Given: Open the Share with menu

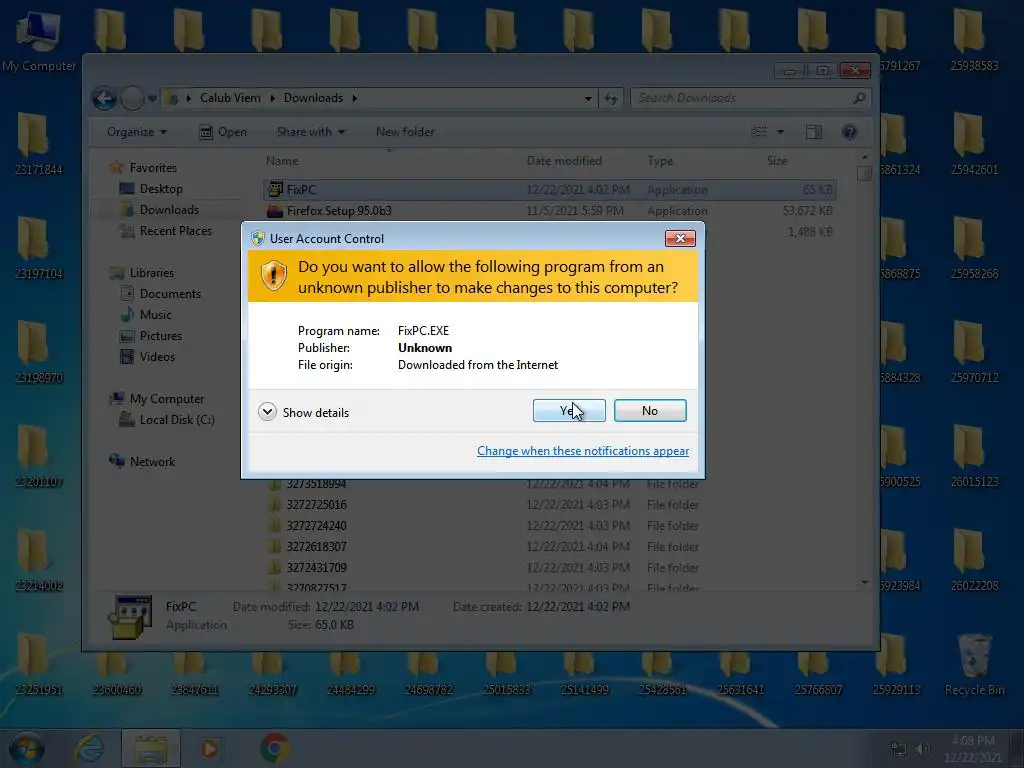Looking at the screenshot, I should 310,132.
